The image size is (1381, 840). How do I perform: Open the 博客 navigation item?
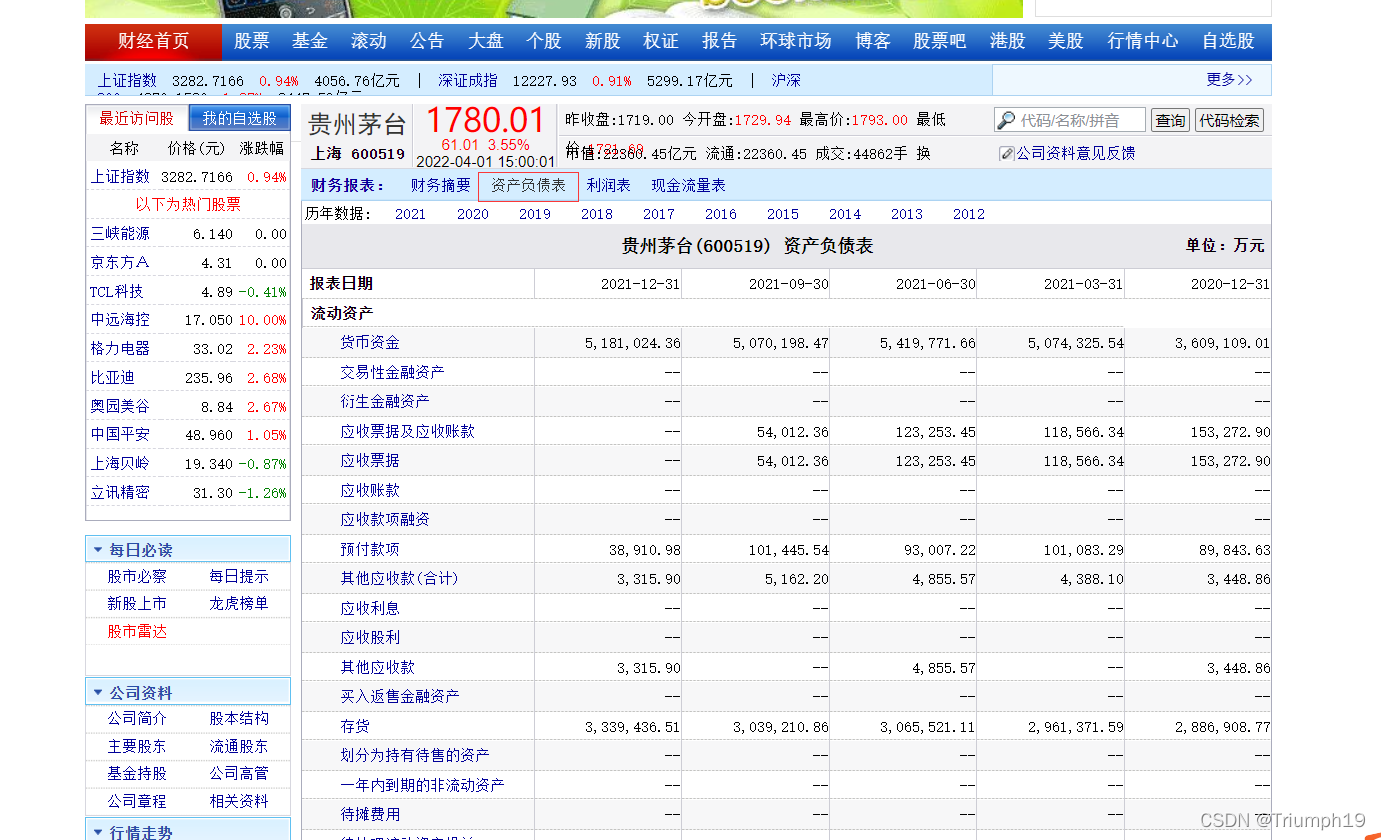(873, 41)
